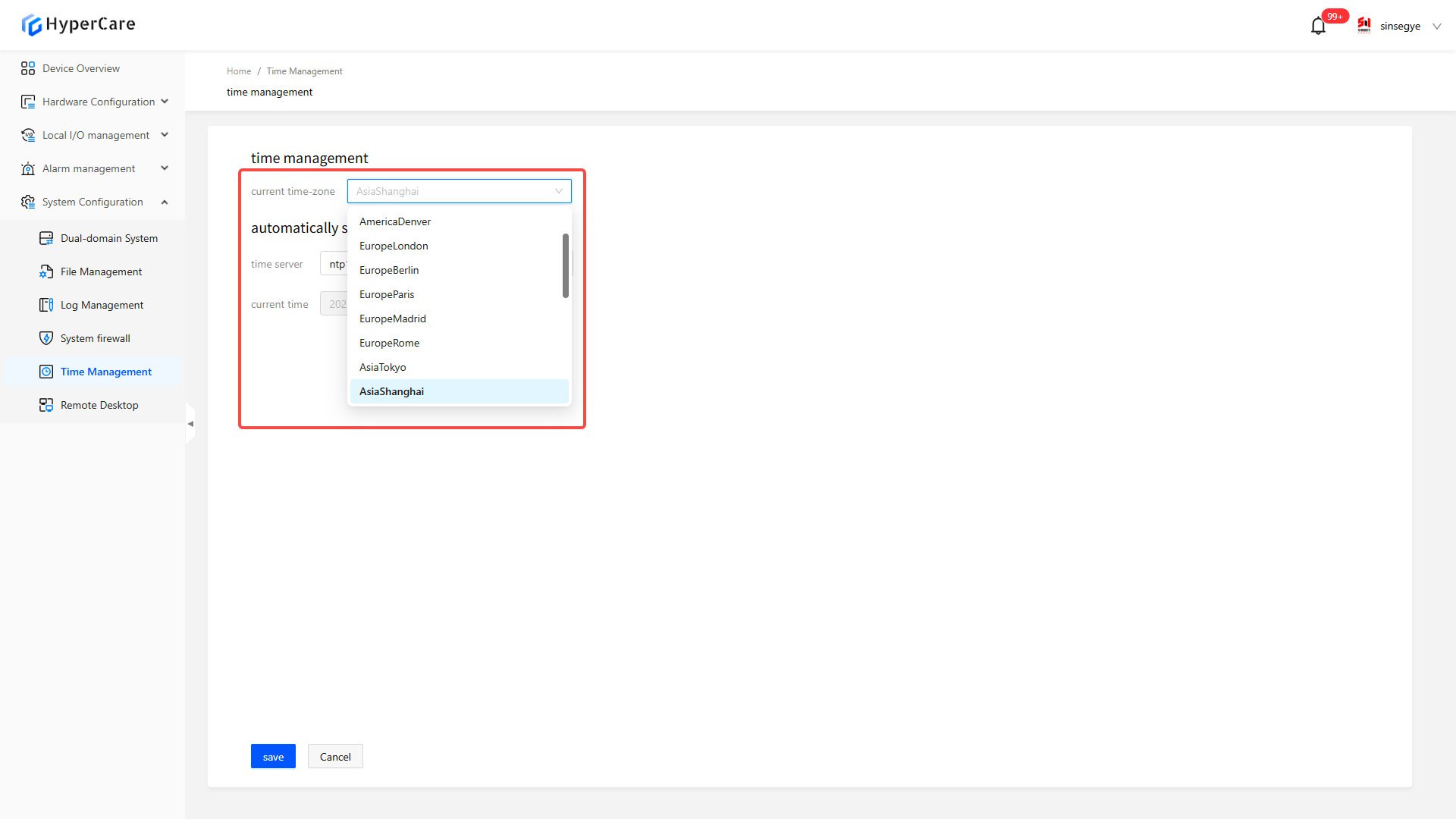This screenshot has height=819, width=1456.
Task: Click the Home breadcrumb link
Action: coord(238,71)
